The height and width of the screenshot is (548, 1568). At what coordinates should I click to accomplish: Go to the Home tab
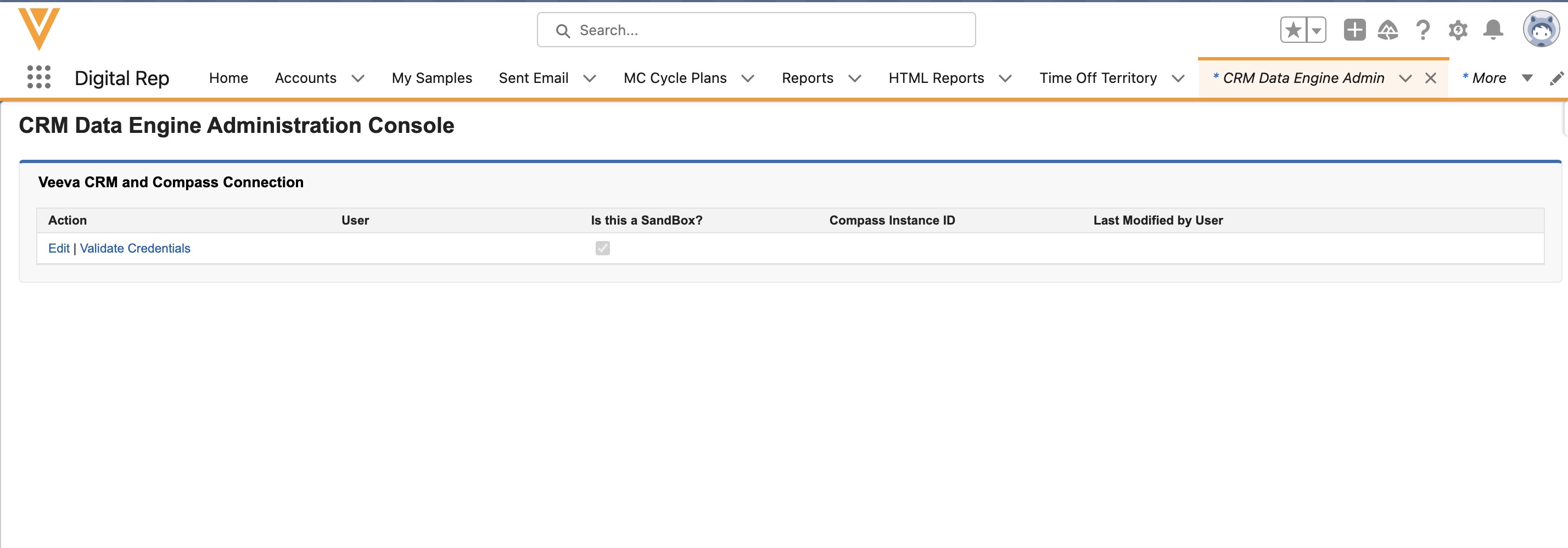(228, 78)
